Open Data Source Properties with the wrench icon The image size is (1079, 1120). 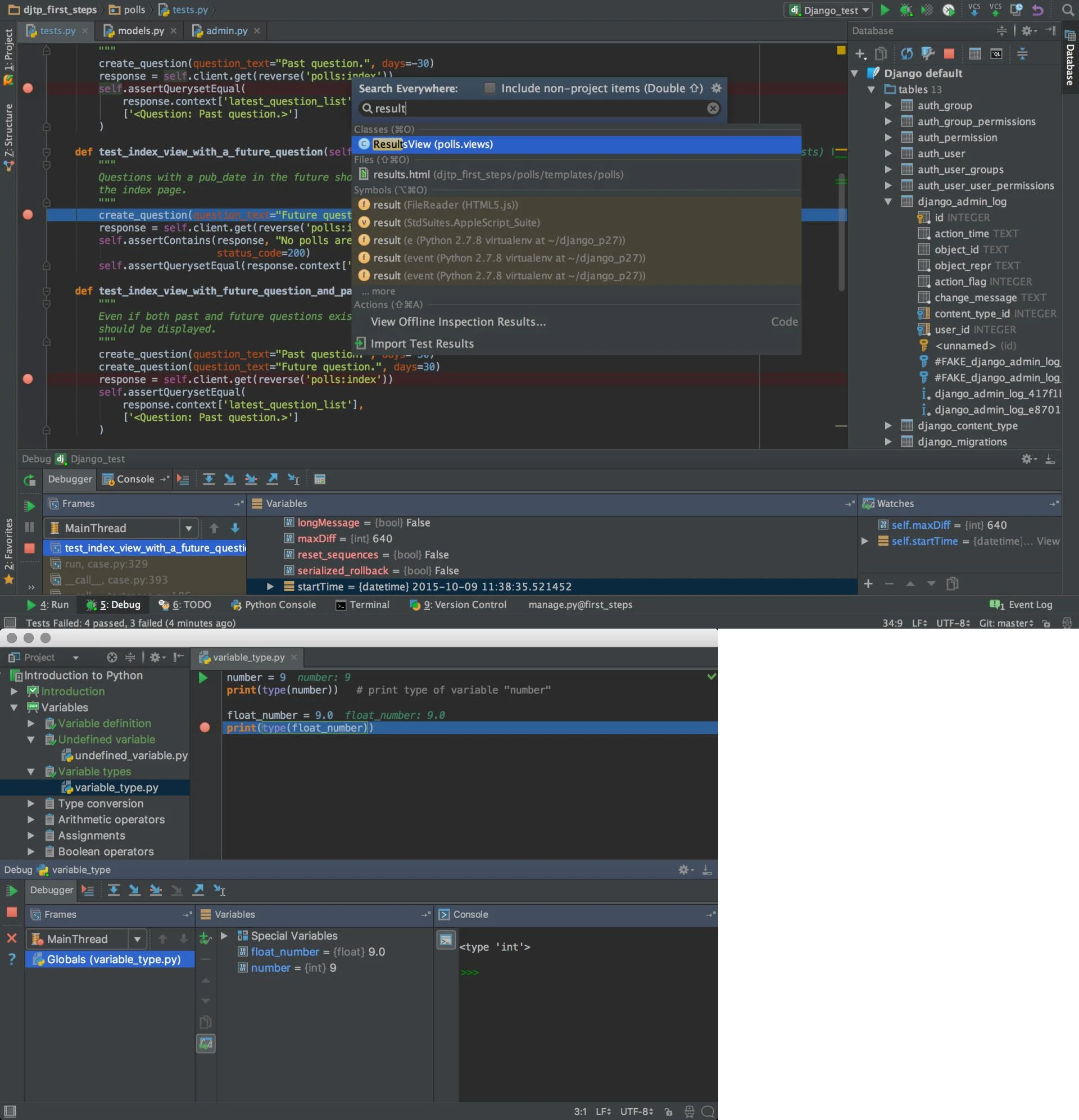pos(927,53)
